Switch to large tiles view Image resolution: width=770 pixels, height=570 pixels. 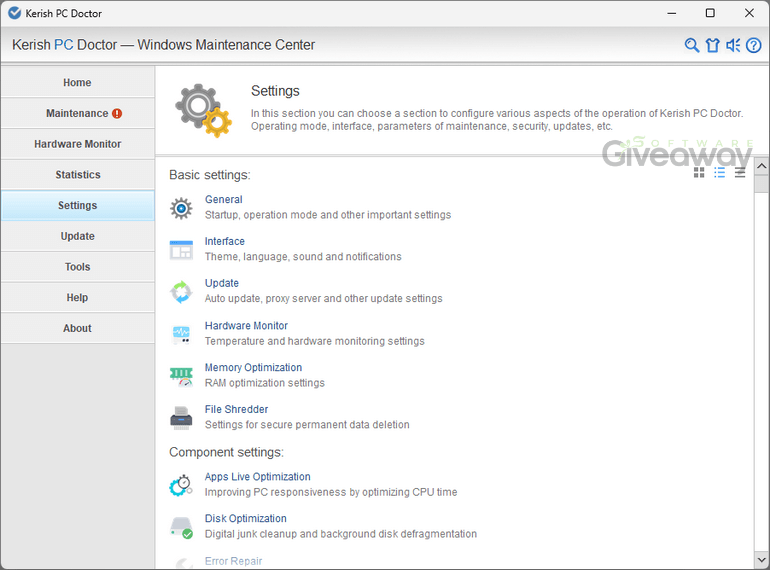point(699,172)
